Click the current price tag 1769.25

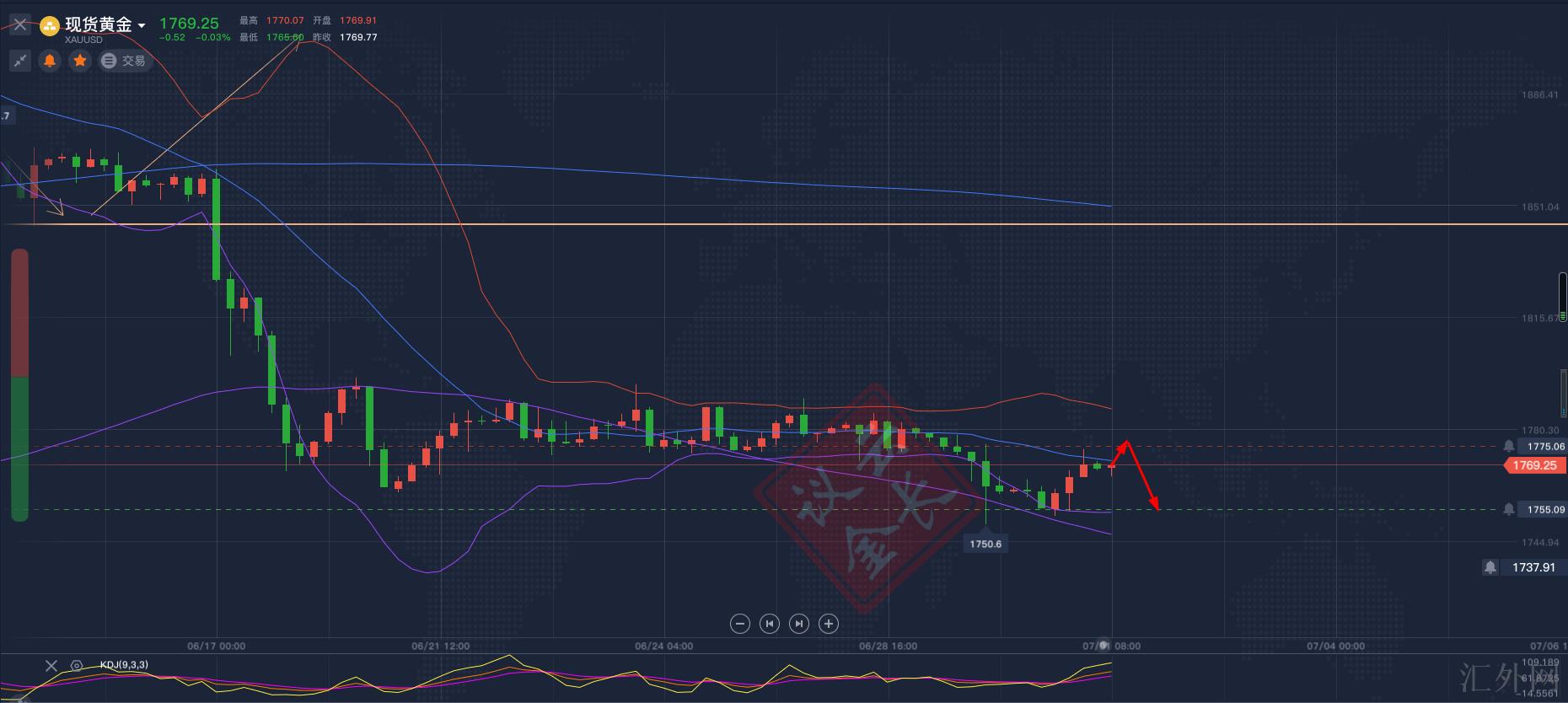tap(1534, 465)
